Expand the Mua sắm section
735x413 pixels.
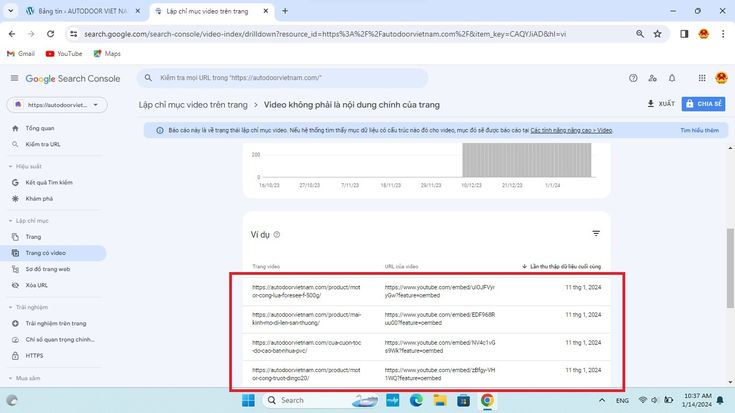point(24,378)
